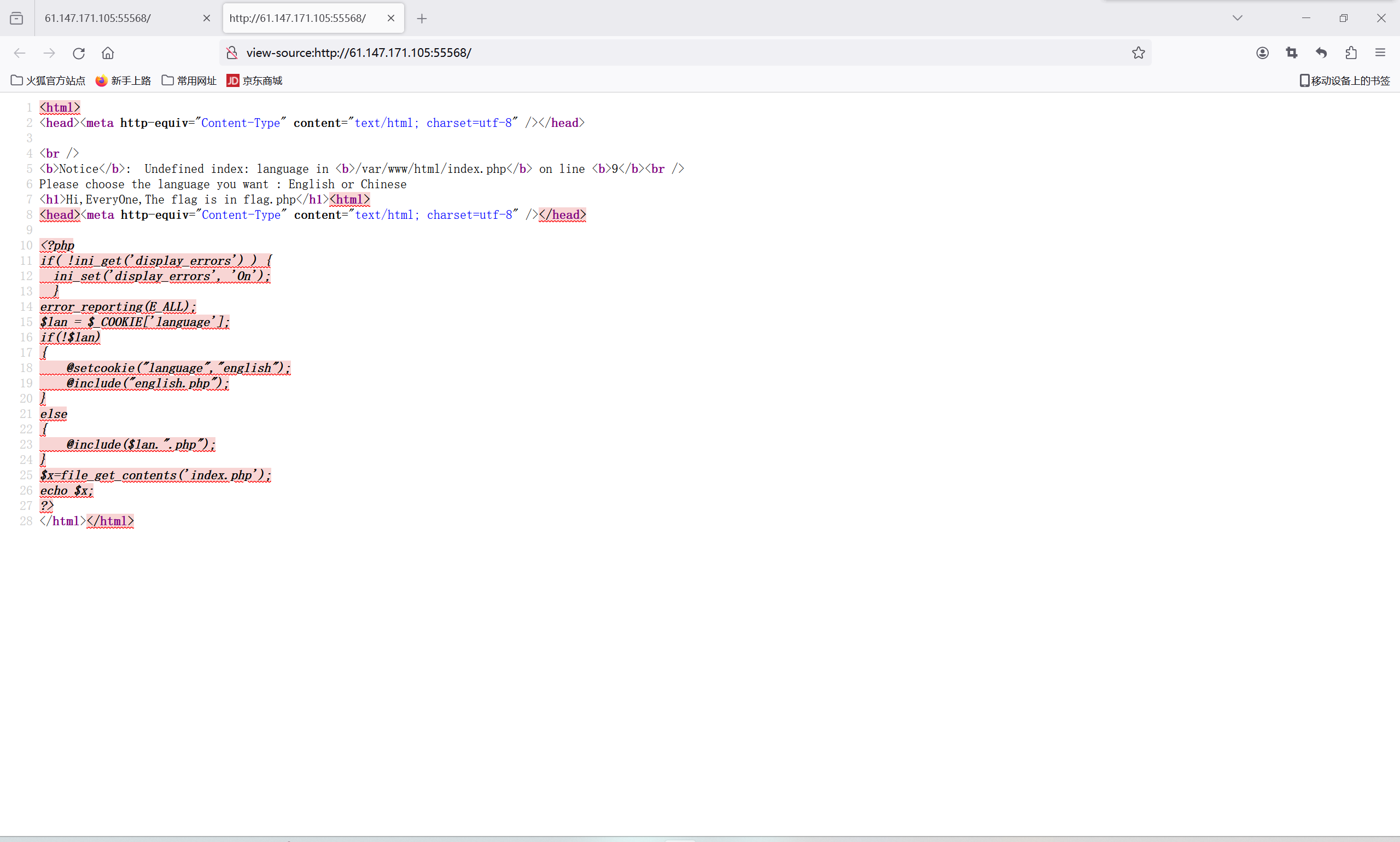Expand the list all tabs dropdown
The image size is (1400, 842).
click(x=1237, y=18)
